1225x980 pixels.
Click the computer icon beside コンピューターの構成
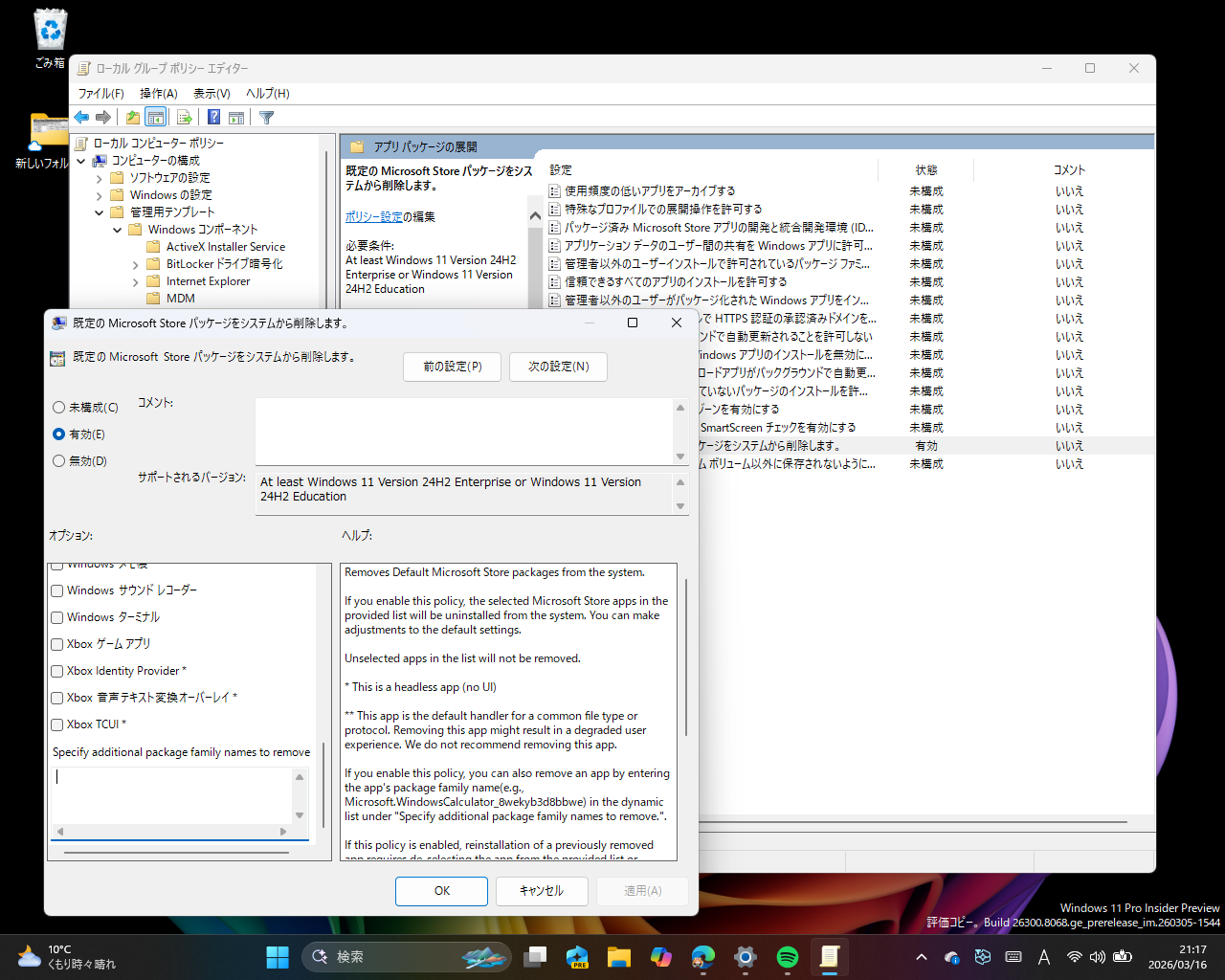(100, 161)
